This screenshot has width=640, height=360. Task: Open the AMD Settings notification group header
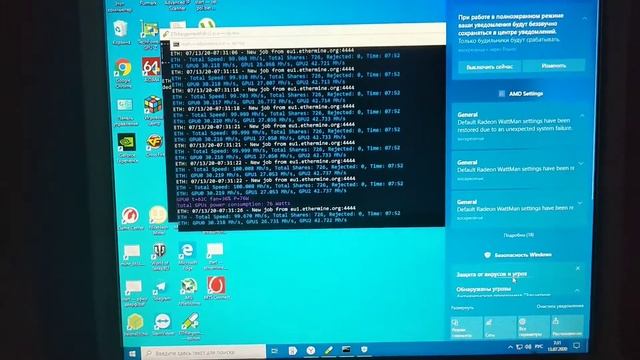521,93
